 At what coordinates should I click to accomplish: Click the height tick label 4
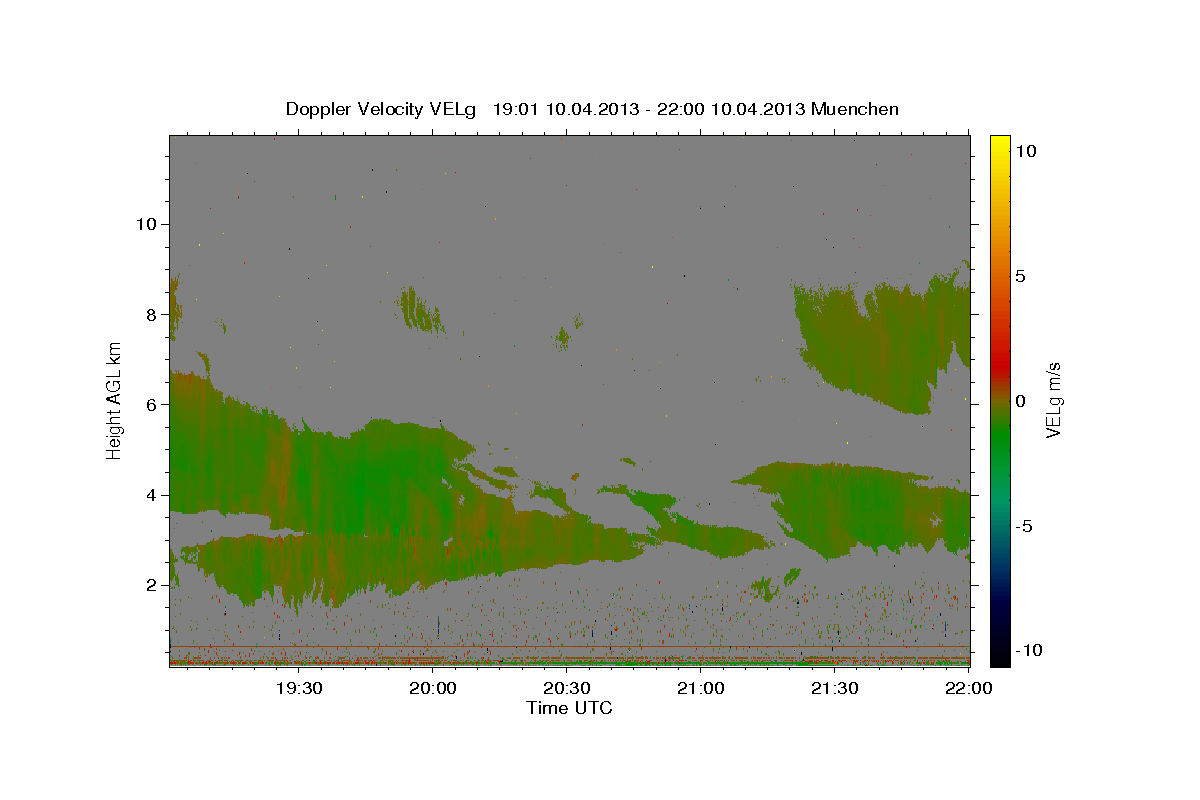151,495
